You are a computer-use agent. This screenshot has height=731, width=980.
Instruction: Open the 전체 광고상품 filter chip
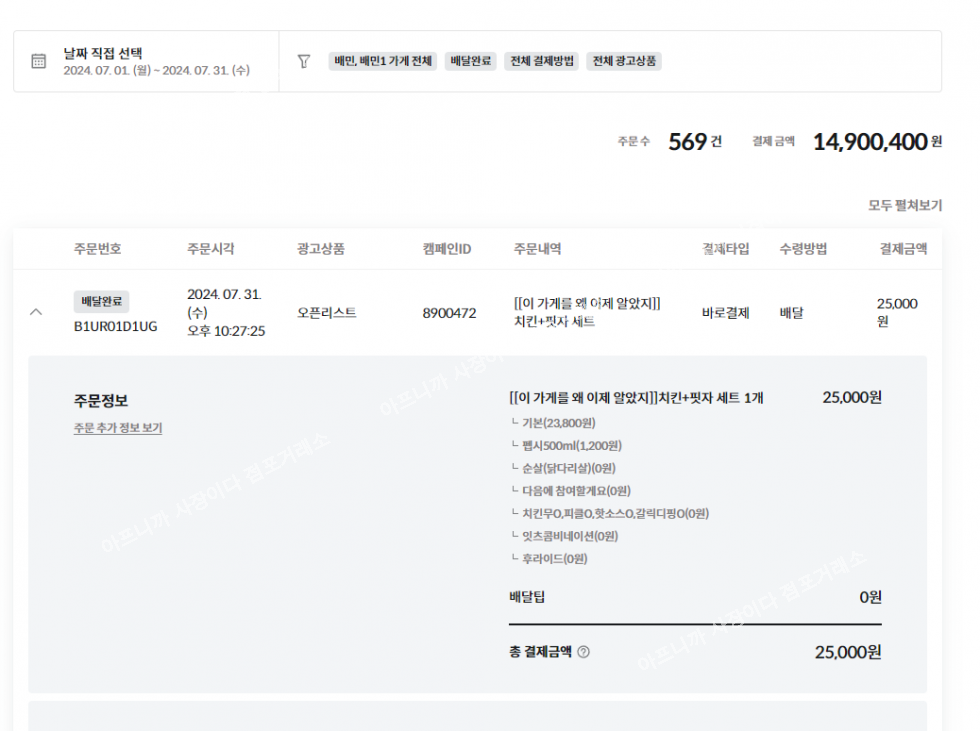[625, 61]
